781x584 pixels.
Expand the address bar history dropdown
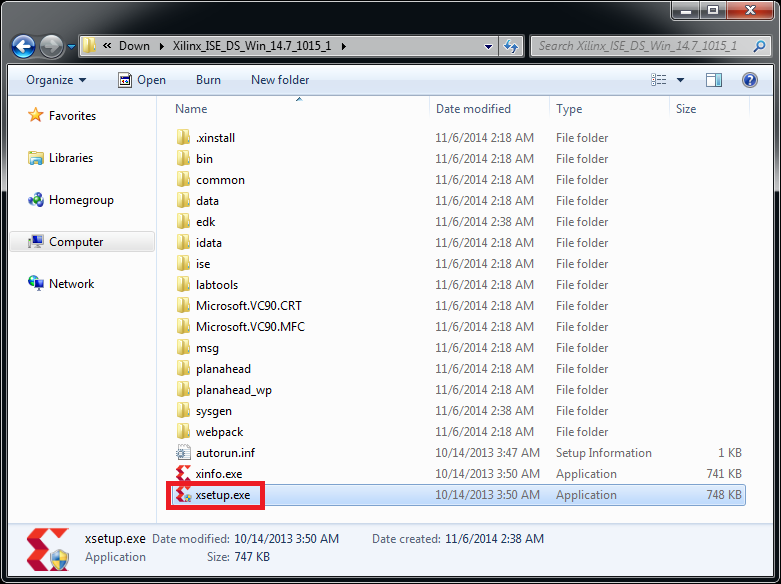point(488,46)
